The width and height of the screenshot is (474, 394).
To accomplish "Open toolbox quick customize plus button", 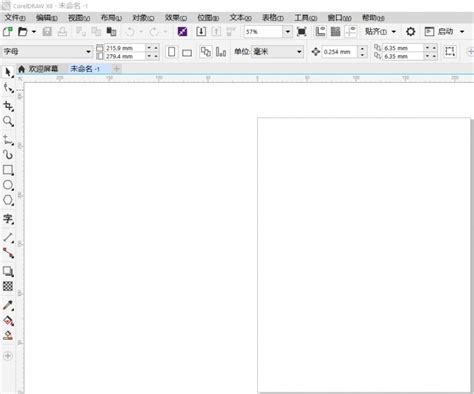I will click(8, 356).
